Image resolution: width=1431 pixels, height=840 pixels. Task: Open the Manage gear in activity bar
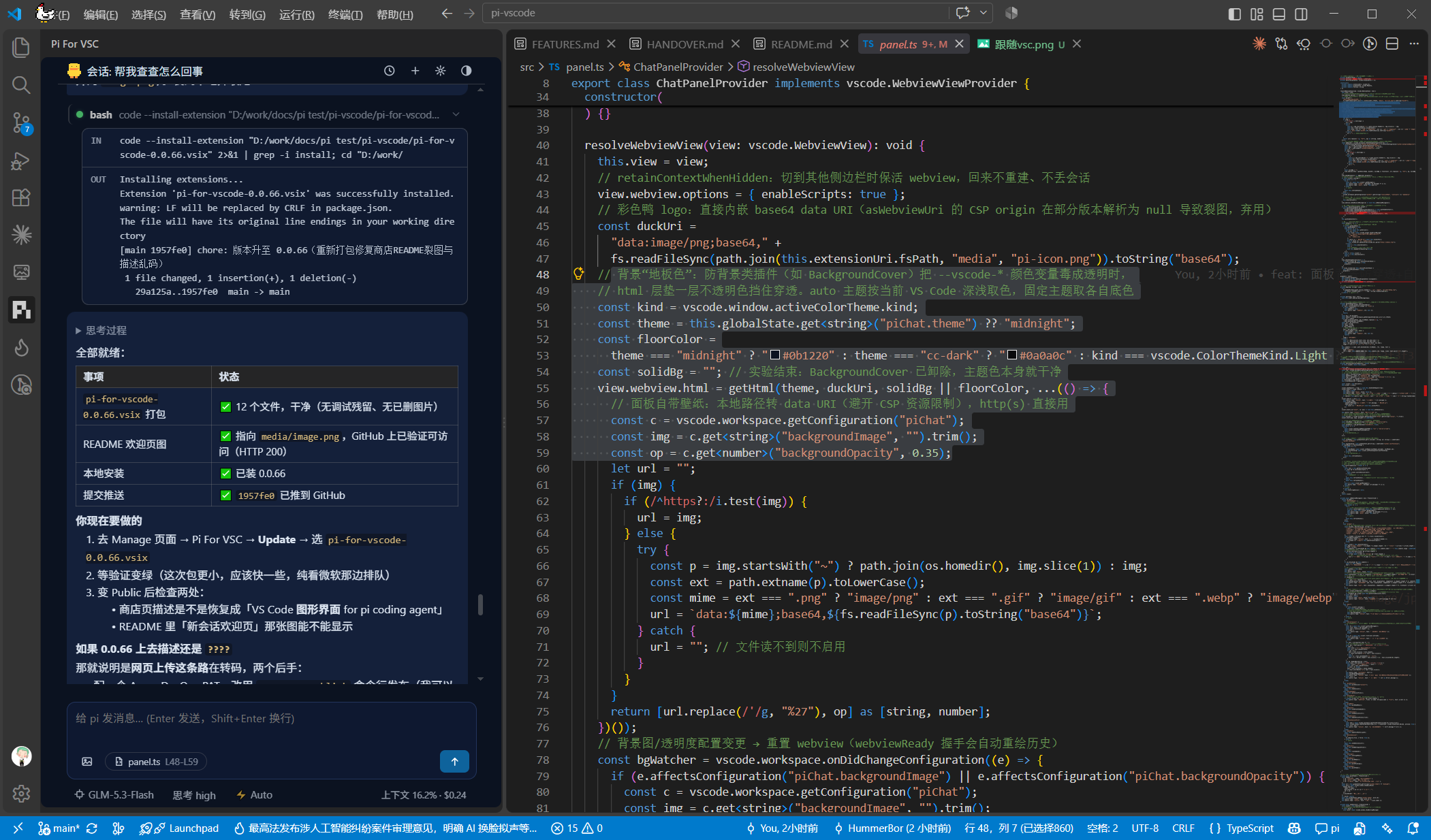tap(21, 793)
